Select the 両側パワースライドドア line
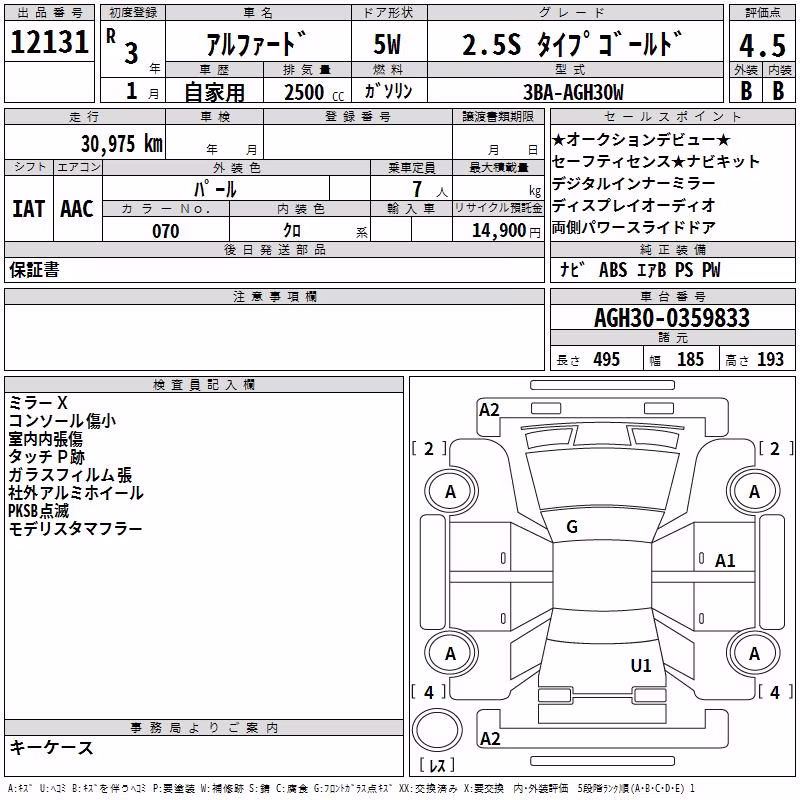Screen dimensions: 800x800 tap(634, 227)
